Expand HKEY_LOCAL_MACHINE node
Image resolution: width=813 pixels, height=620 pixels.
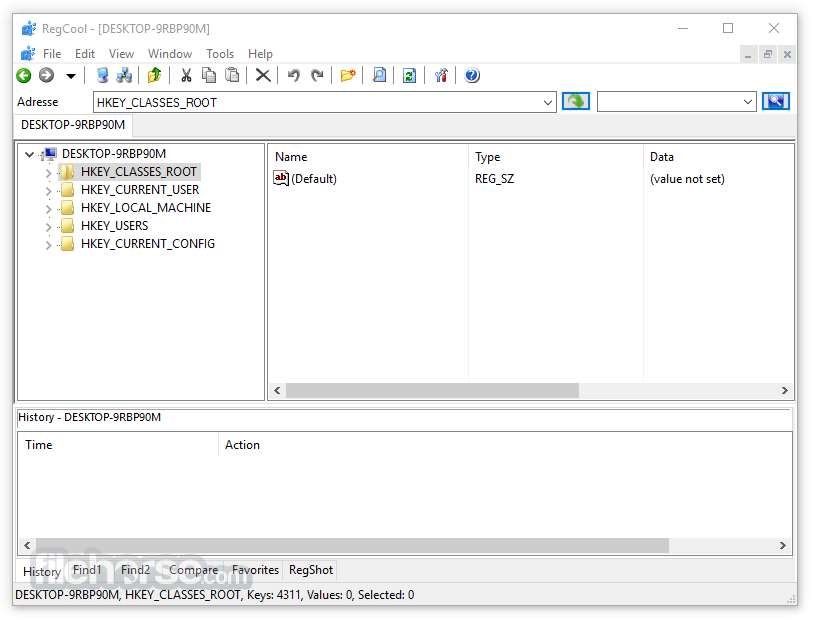tap(48, 209)
